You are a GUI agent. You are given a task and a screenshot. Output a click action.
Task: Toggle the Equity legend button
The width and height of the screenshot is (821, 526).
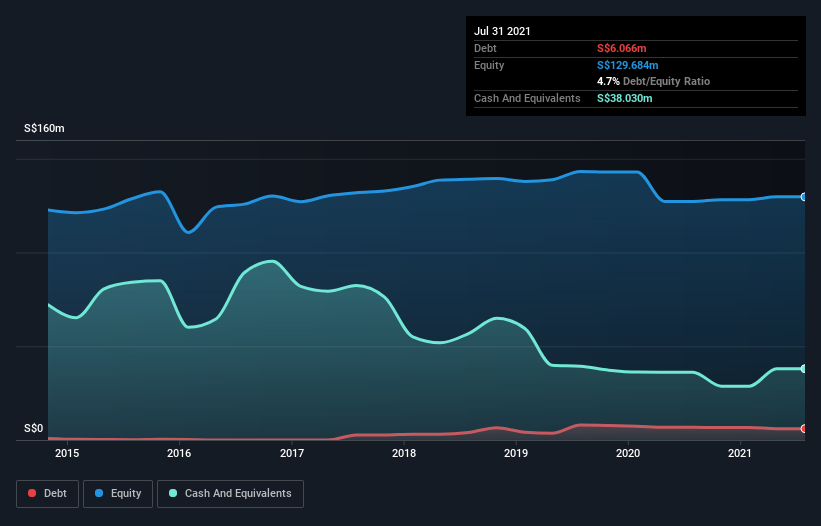tap(118, 494)
